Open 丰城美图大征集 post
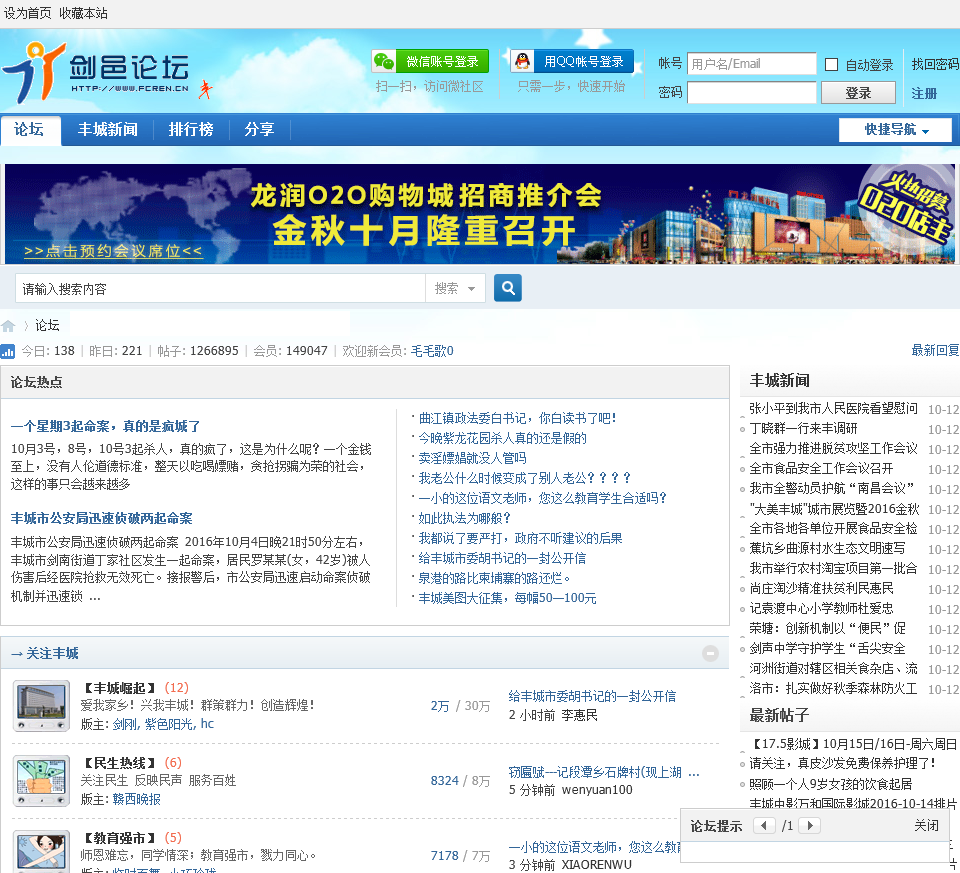 508,598
